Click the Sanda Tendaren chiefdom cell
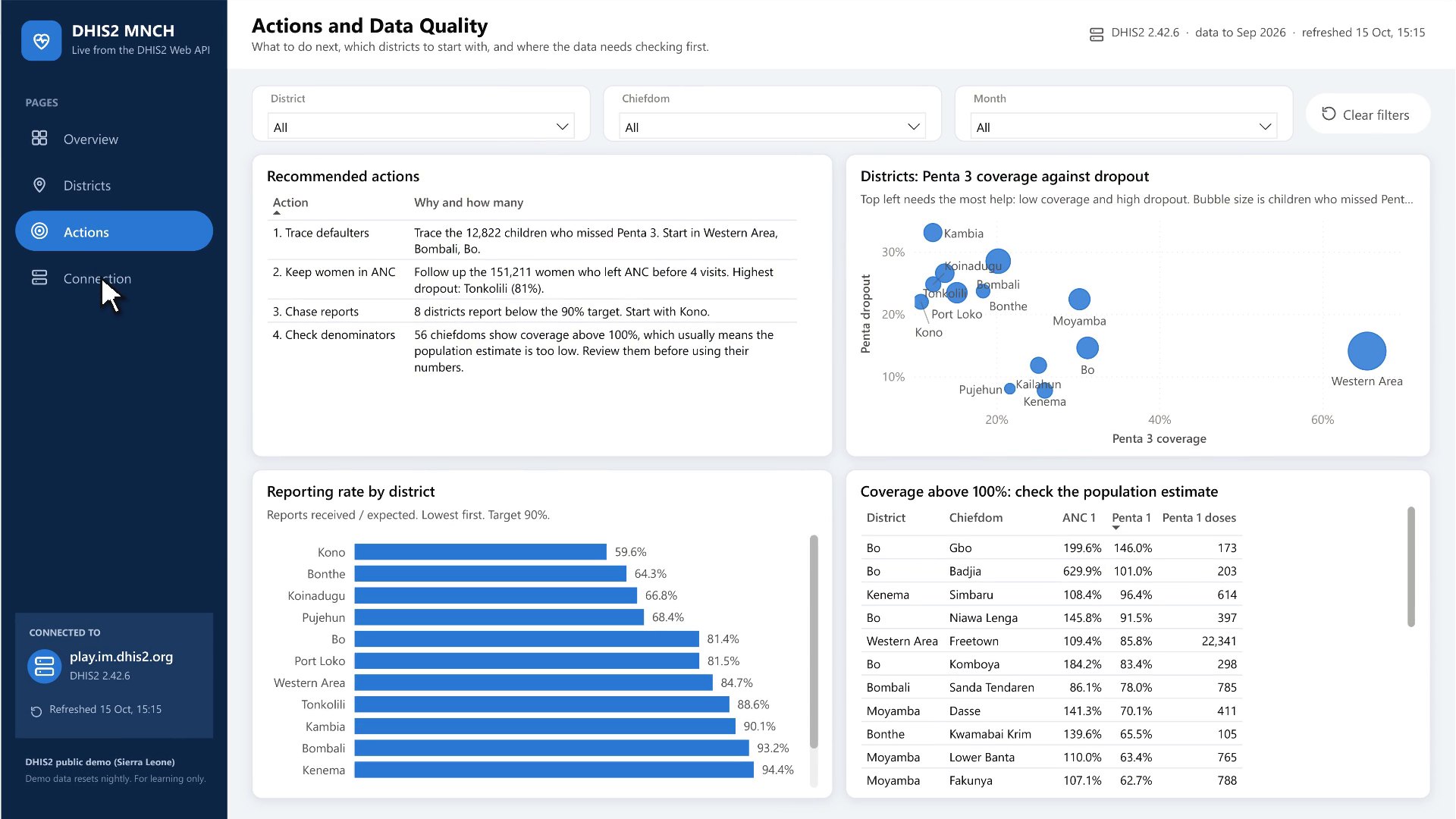 (x=991, y=687)
